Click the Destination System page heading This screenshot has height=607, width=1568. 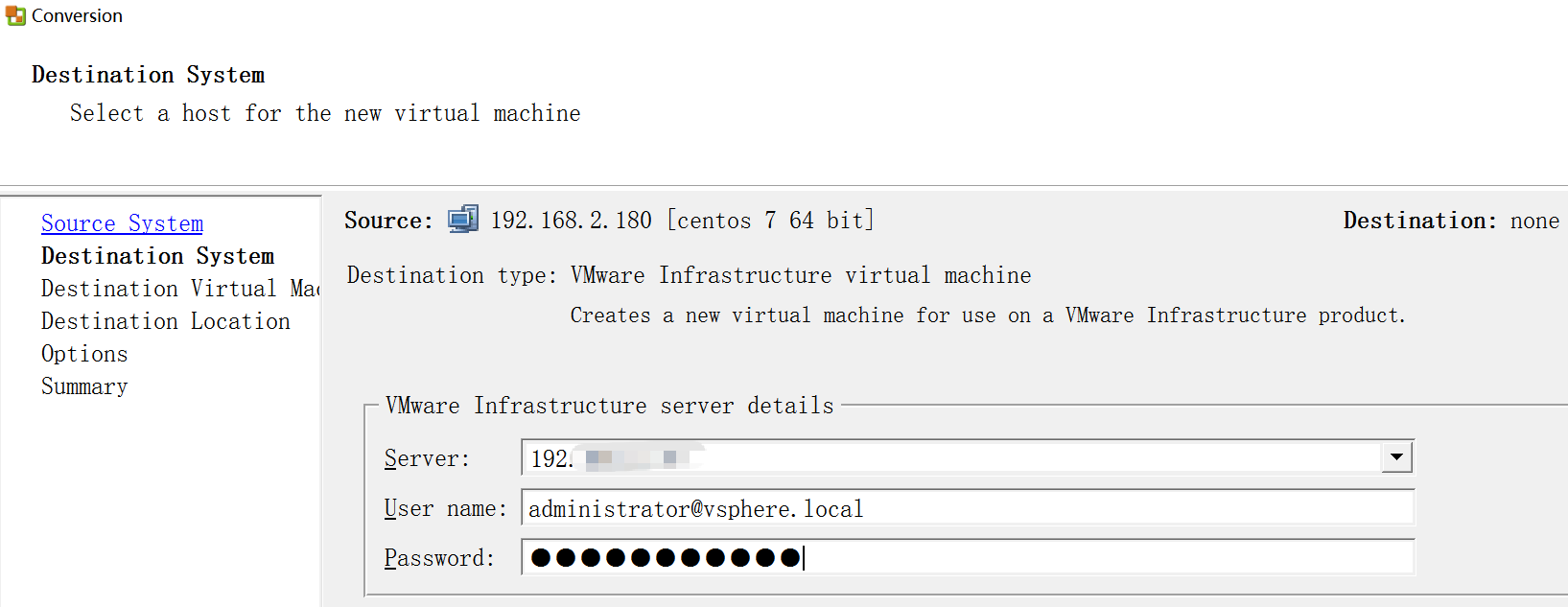[148, 75]
